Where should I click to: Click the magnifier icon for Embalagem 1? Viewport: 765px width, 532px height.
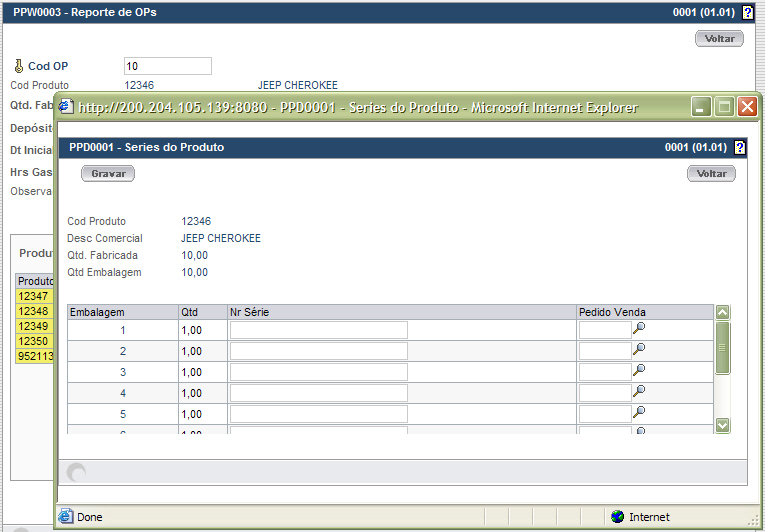(639, 328)
